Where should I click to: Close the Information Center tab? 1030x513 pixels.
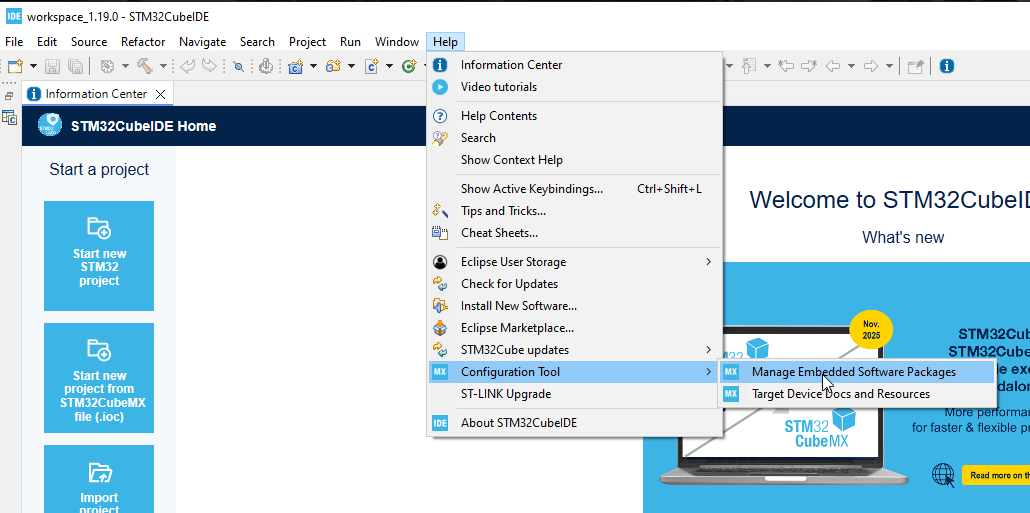pos(160,95)
